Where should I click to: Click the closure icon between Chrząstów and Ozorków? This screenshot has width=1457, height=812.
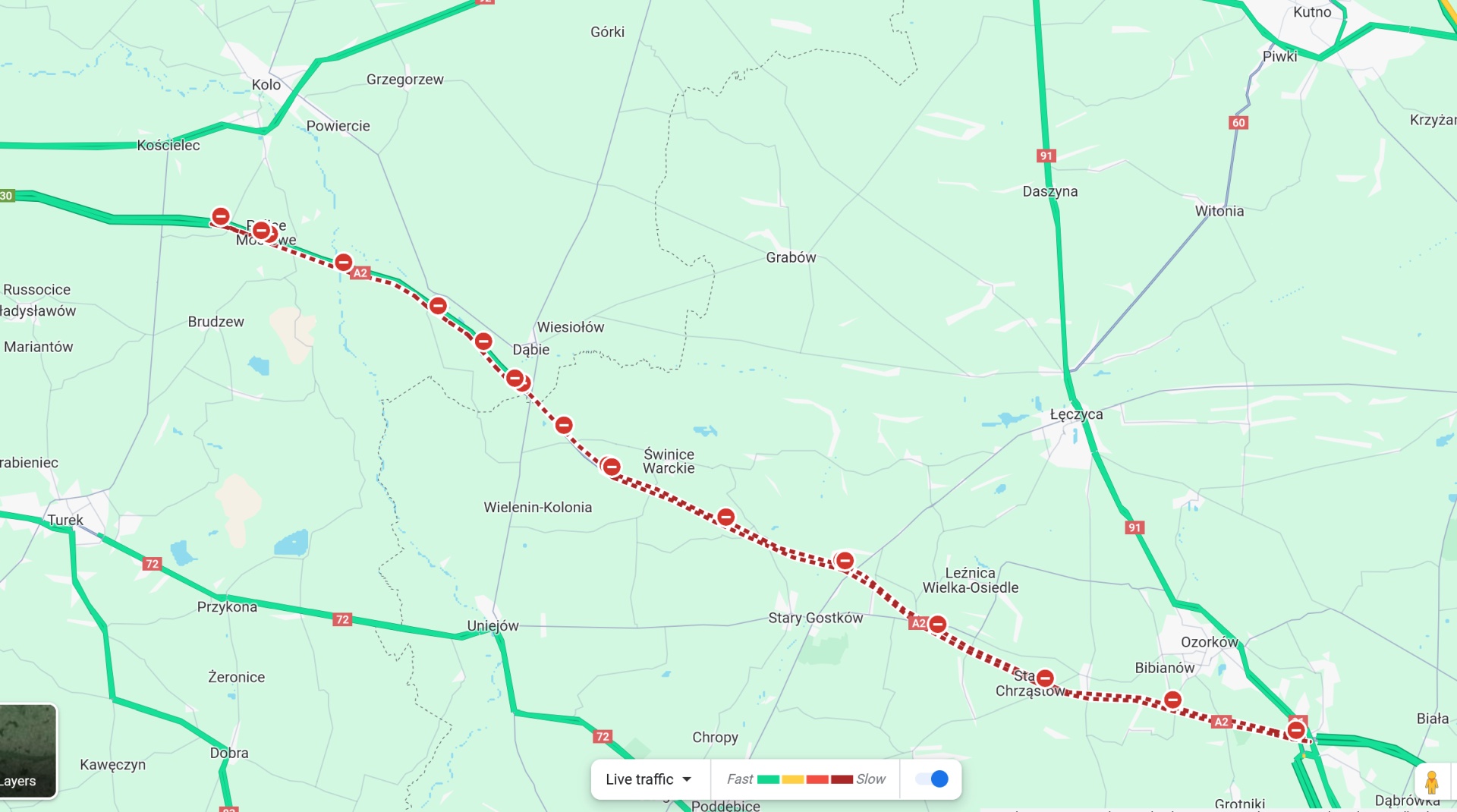click(x=1173, y=700)
